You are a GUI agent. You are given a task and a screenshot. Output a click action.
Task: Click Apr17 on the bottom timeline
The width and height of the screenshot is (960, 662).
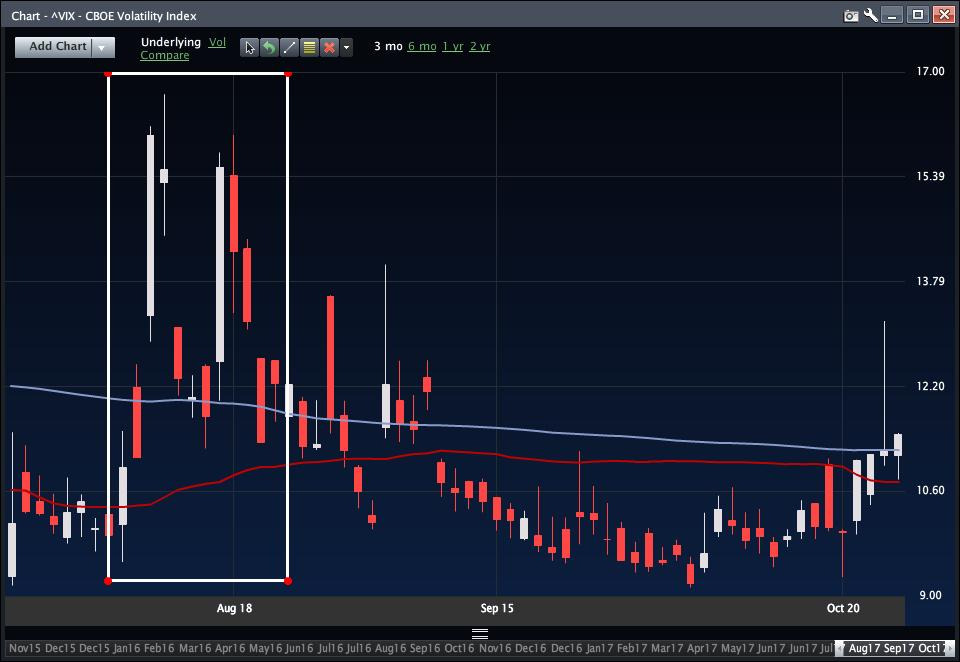click(x=702, y=648)
